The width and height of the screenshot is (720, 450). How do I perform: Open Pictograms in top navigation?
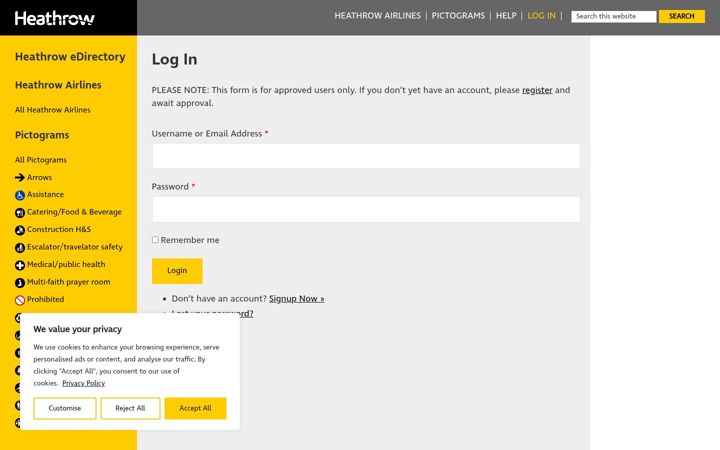[x=458, y=16]
